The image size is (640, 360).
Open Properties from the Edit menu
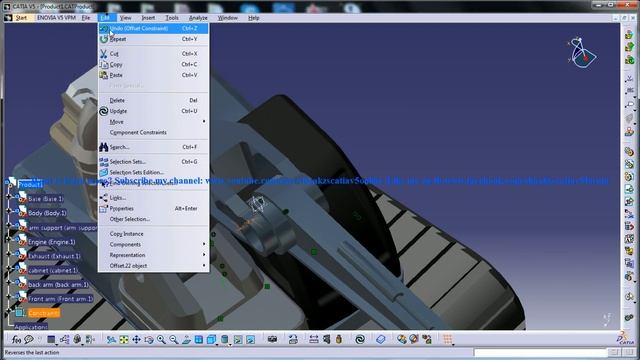[x=153, y=208]
